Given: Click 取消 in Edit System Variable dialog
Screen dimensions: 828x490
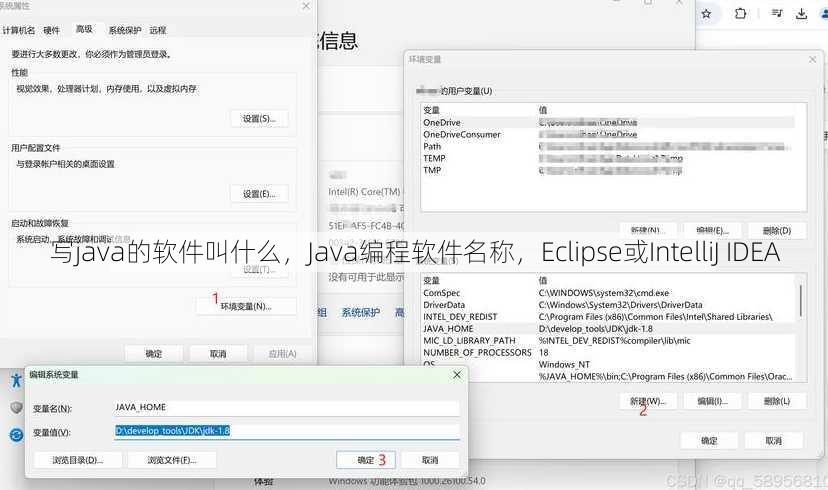Looking at the screenshot, I should pos(430,460).
